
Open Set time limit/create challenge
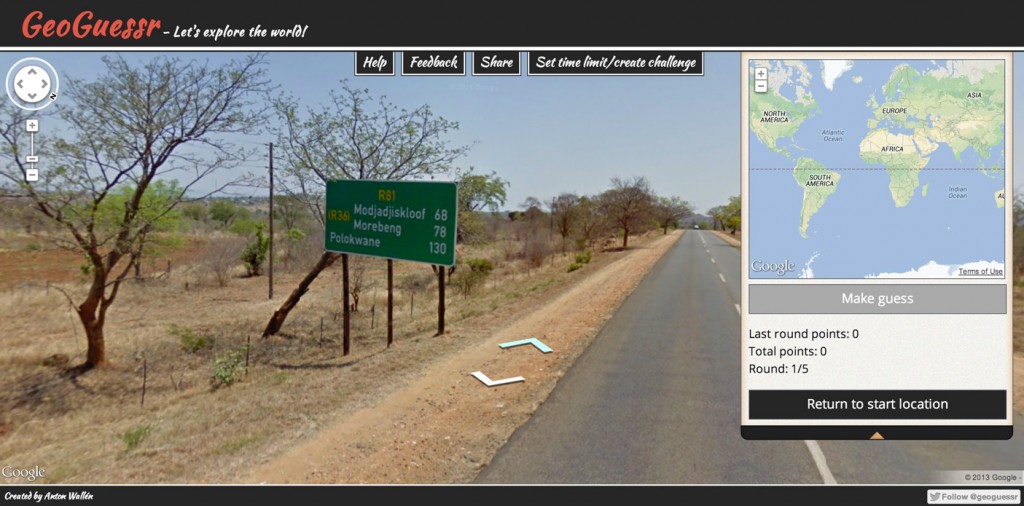[x=615, y=63]
